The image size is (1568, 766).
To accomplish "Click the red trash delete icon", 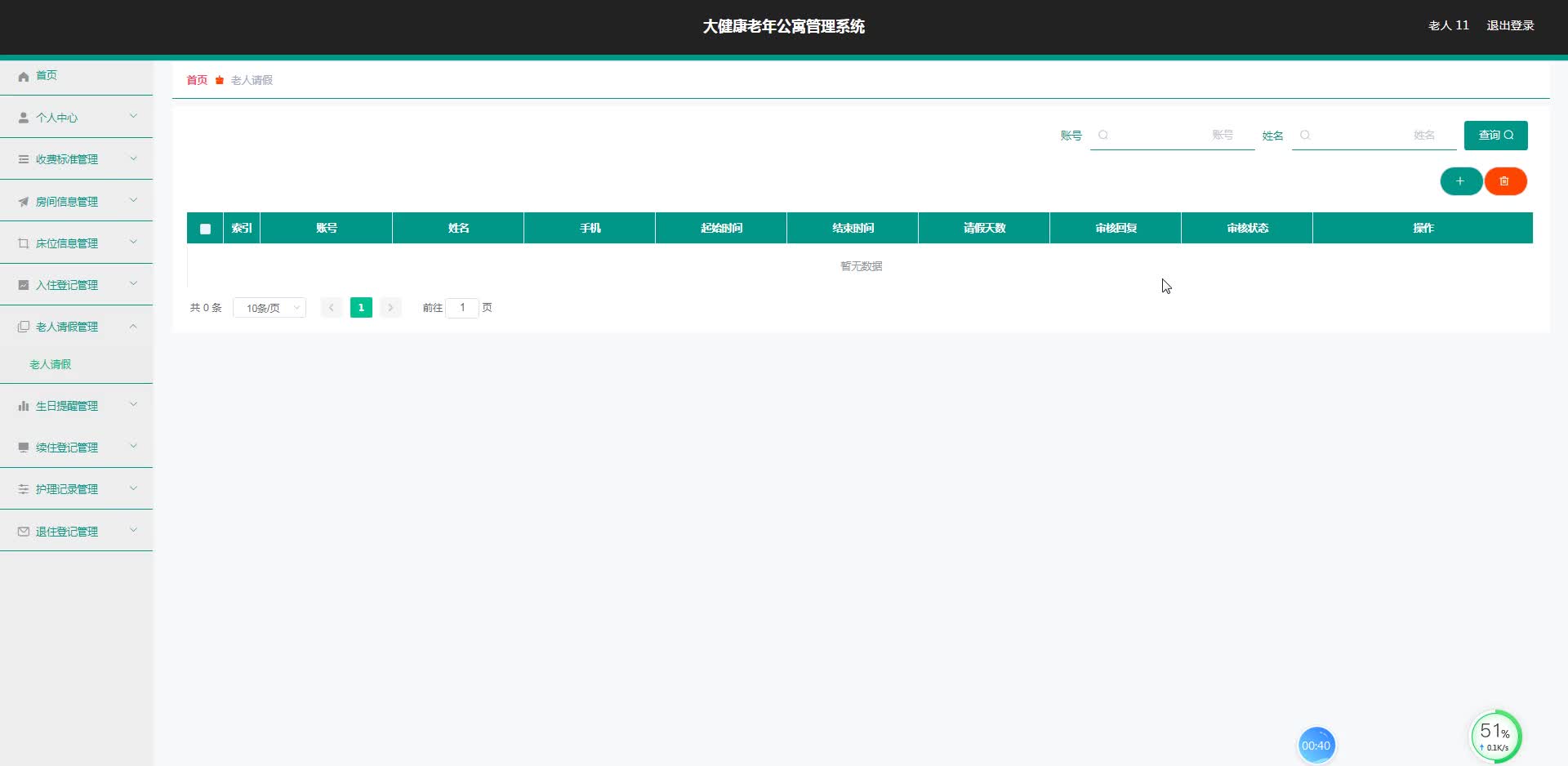I will coord(1505,181).
